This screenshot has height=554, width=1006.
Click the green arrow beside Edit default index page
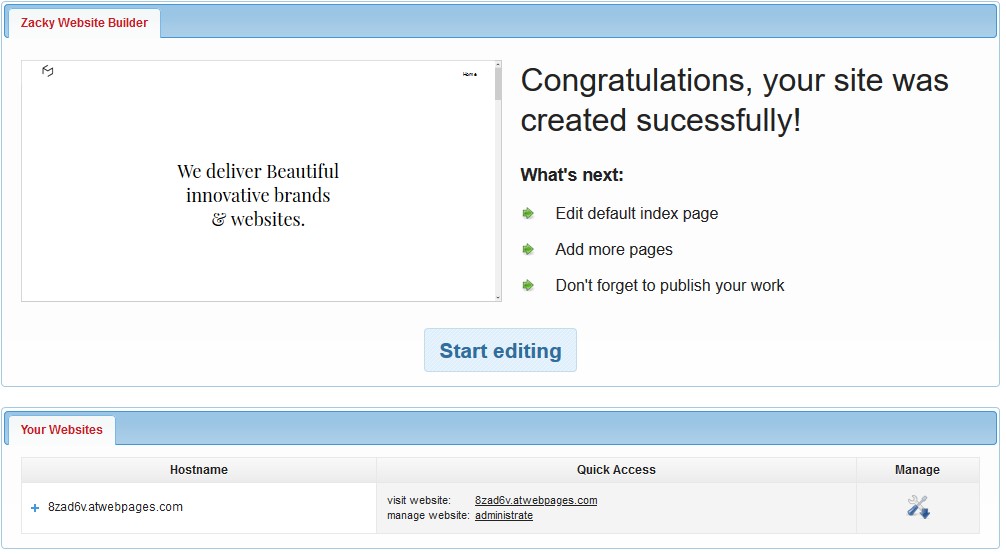[x=528, y=213]
